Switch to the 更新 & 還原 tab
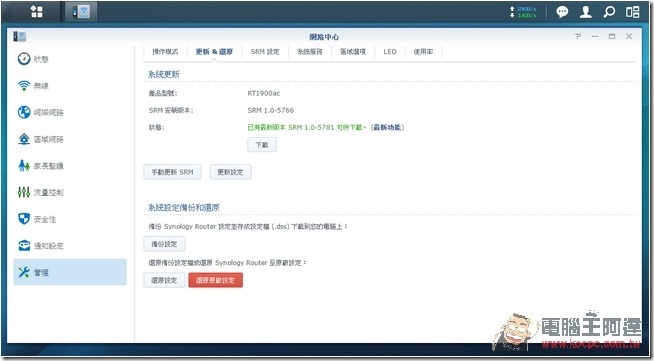Image resolution: width=654 pixels, height=361 pixels. 214,52
